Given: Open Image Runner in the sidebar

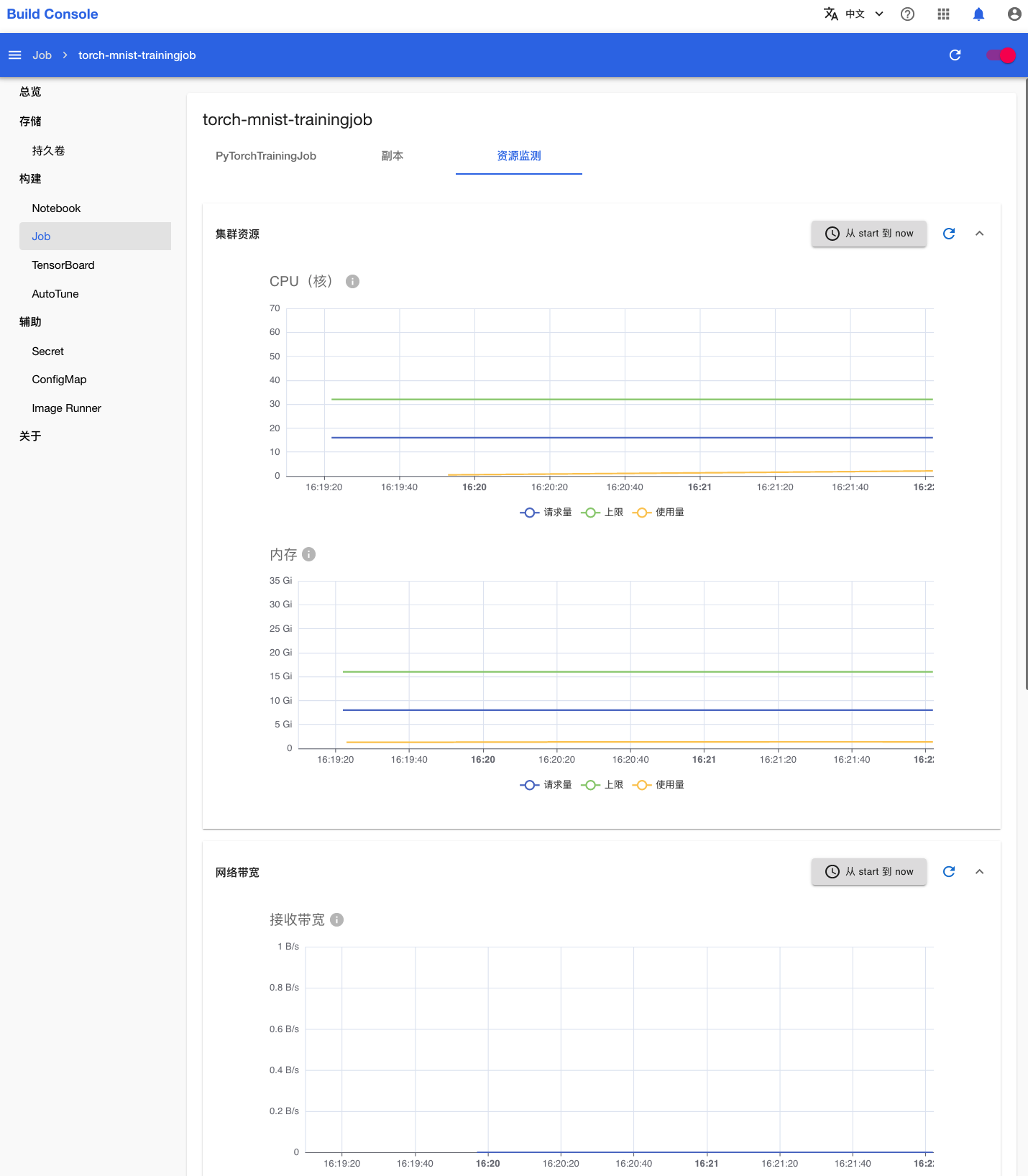Looking at the screenshot, I should point(67,408).
